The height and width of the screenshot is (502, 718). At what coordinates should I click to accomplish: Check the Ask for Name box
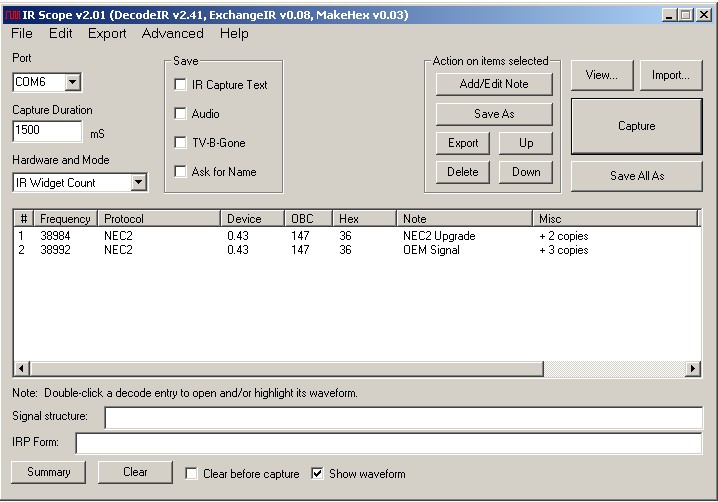pos(181,172)
